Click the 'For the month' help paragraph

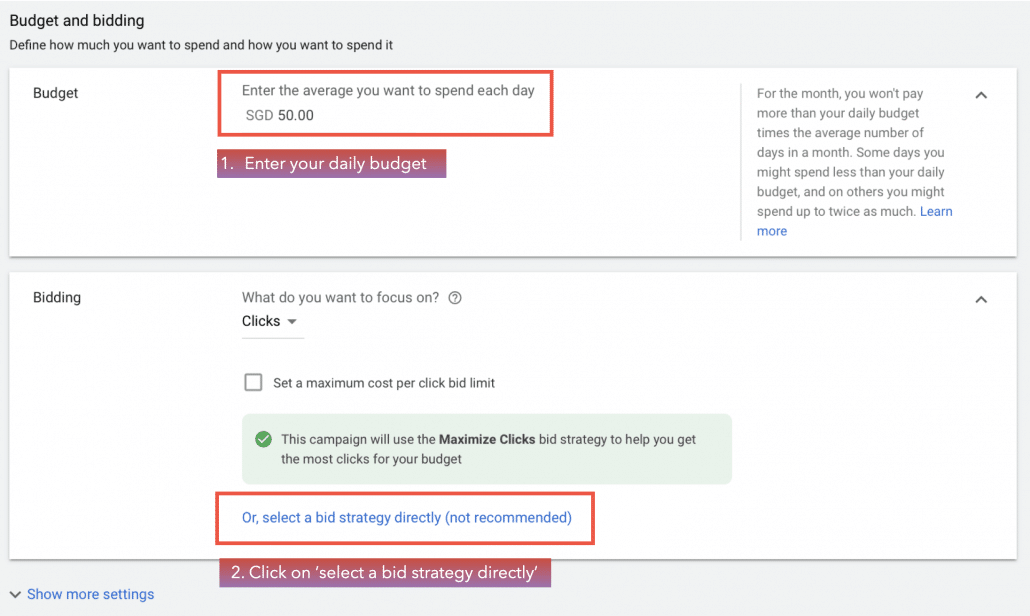(854, 162)
